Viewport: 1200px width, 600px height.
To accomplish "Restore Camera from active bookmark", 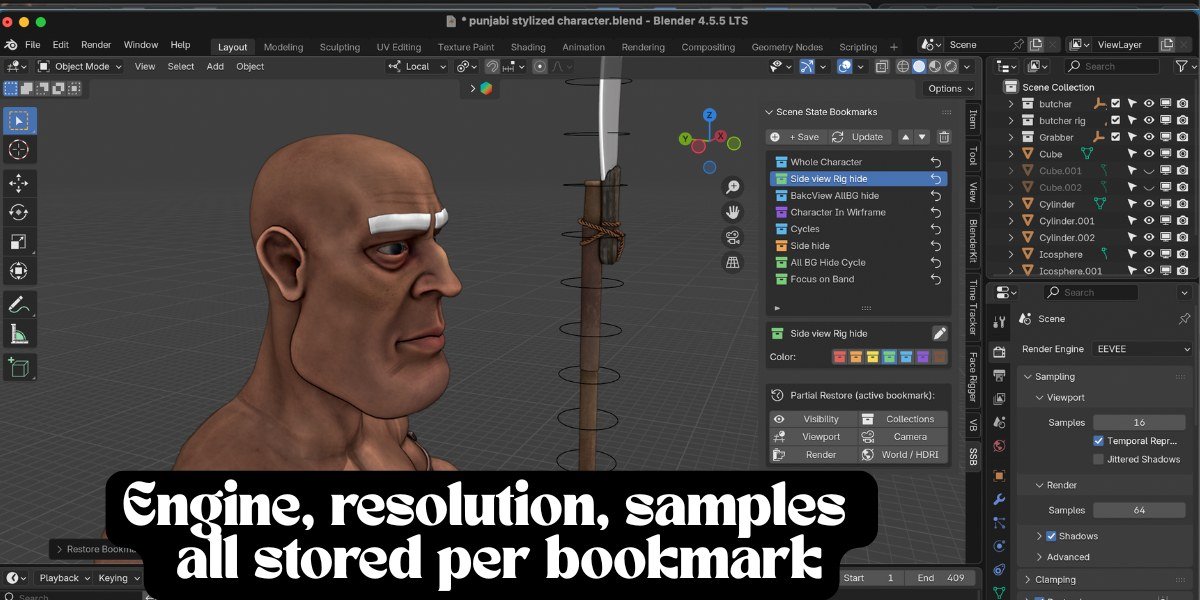I will [x=903, y=437].
